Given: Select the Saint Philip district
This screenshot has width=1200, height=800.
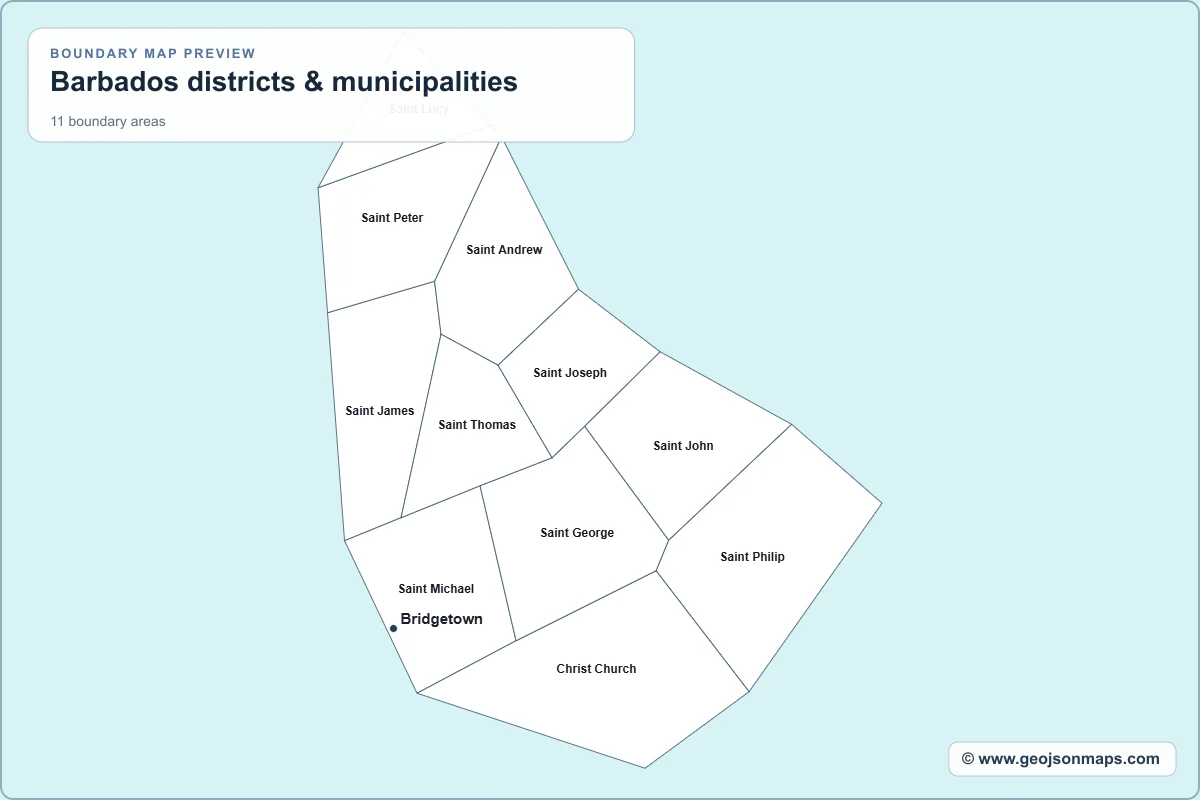Looking at the screenshot, I should tap(752, 557).
